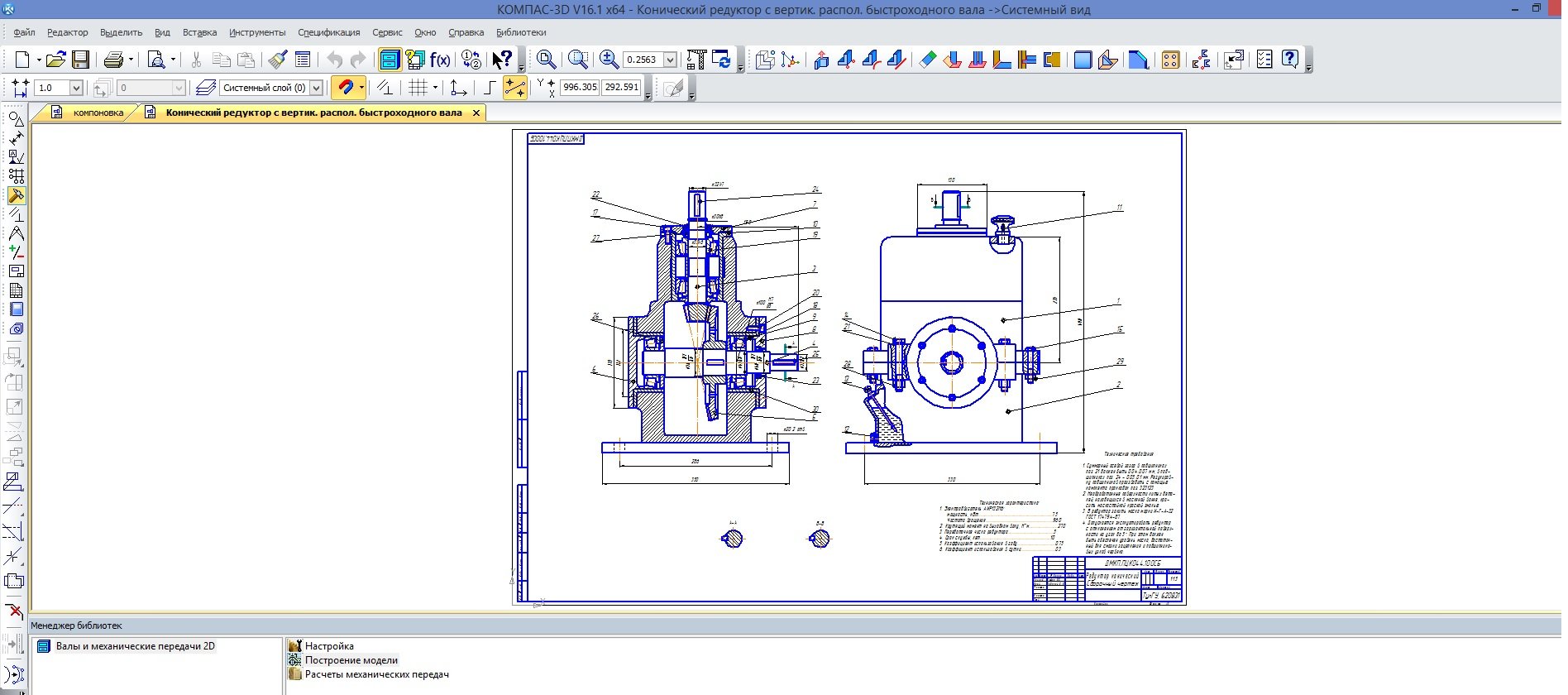Open the properties brush icon
1568x695 pixels.
(278, 60)
